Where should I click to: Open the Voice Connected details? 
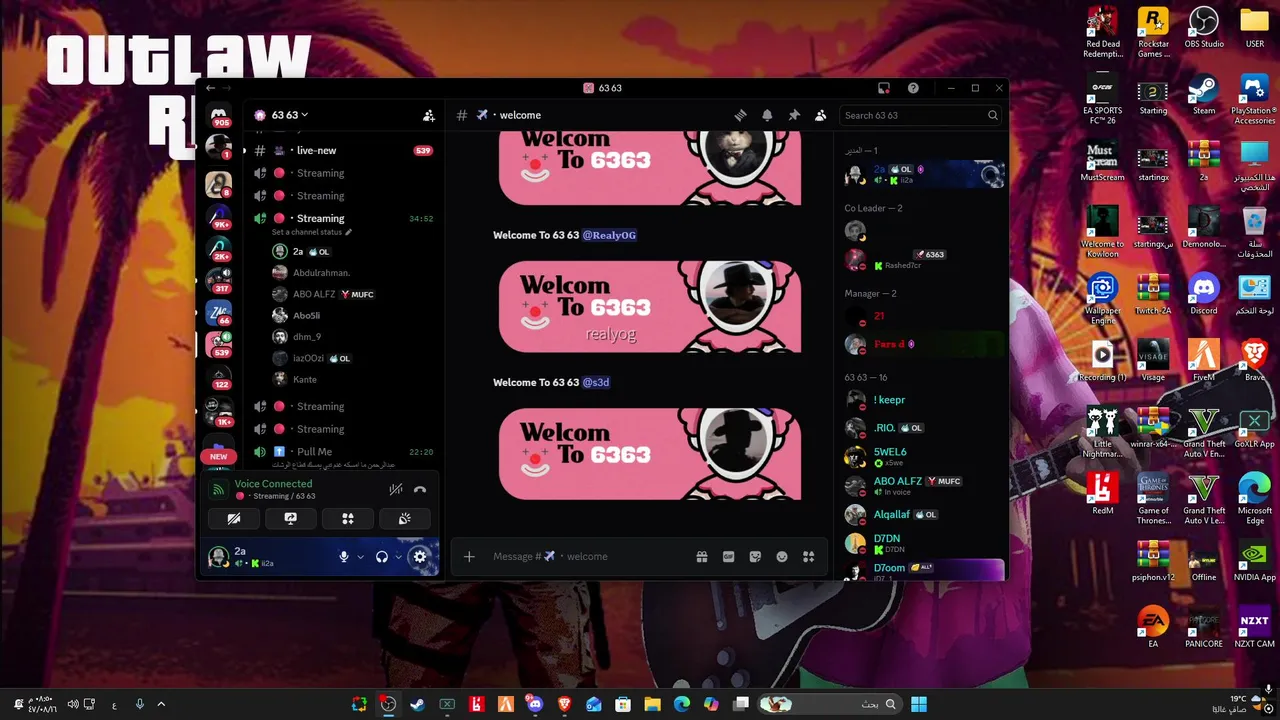273,484
